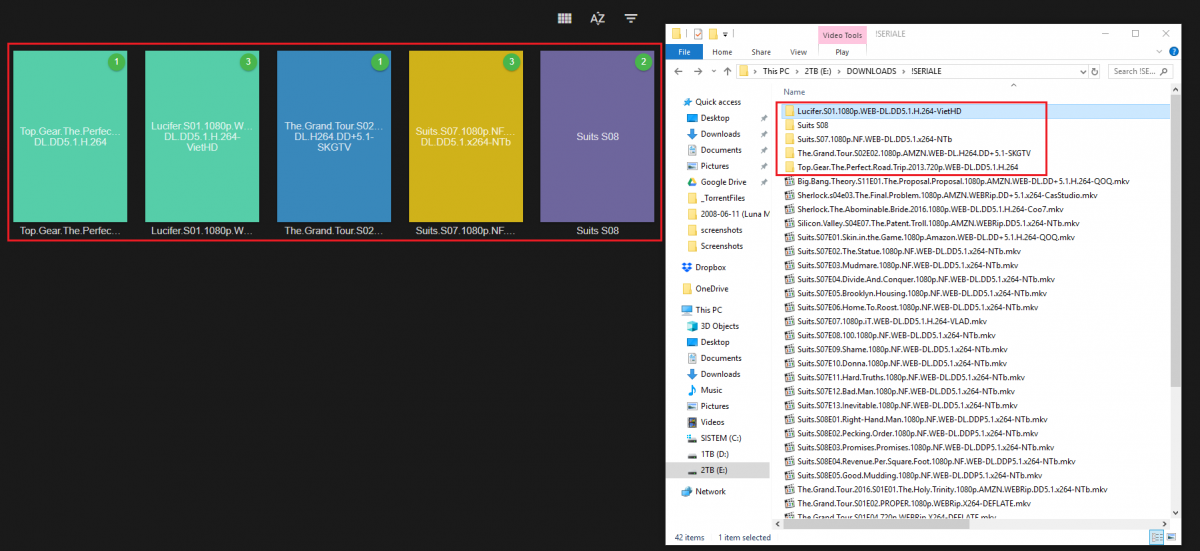Image resolution: width=1200 pixels, height=551 pixels.
Task: Open Dropbox in navigation pane
Action: 708,268
